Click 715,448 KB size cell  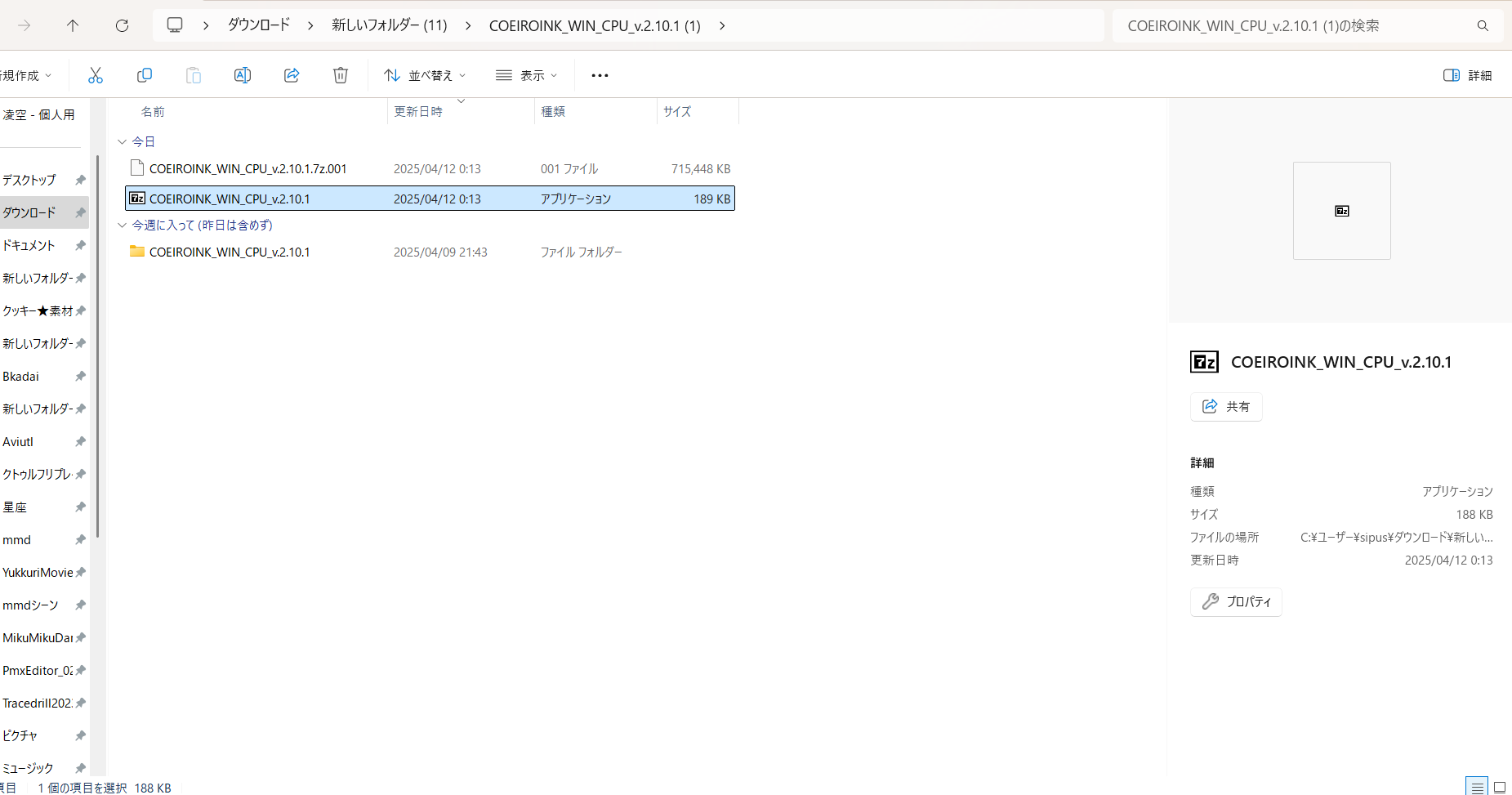tap(700, 168)
